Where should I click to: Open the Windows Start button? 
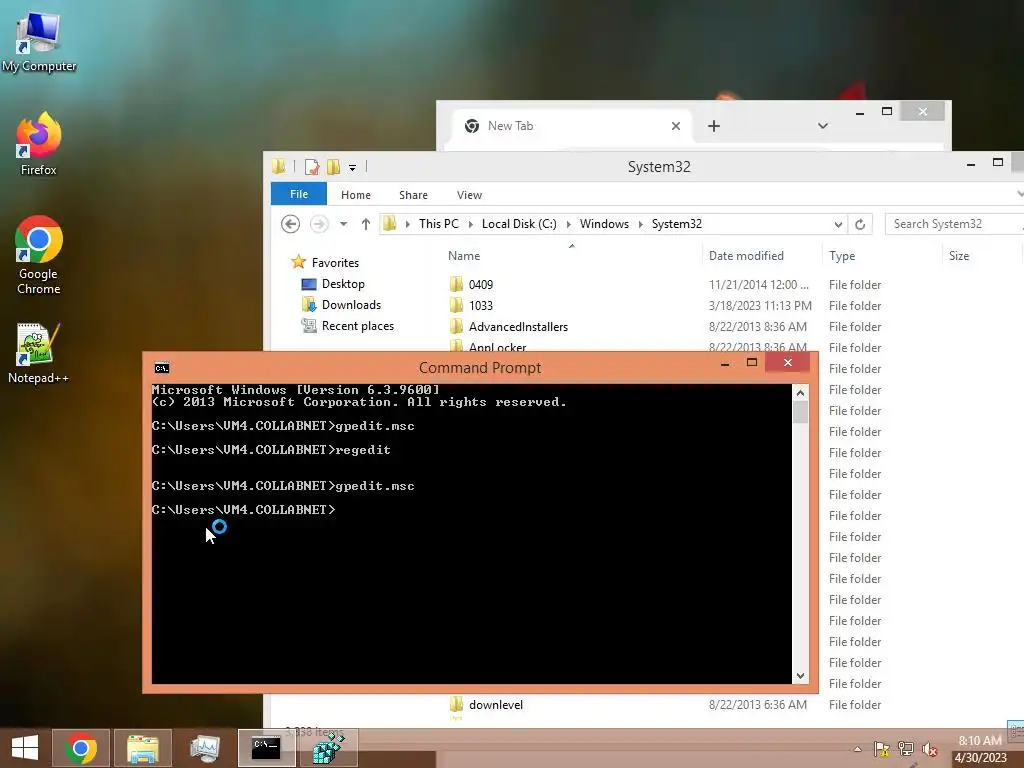point(25,748)
